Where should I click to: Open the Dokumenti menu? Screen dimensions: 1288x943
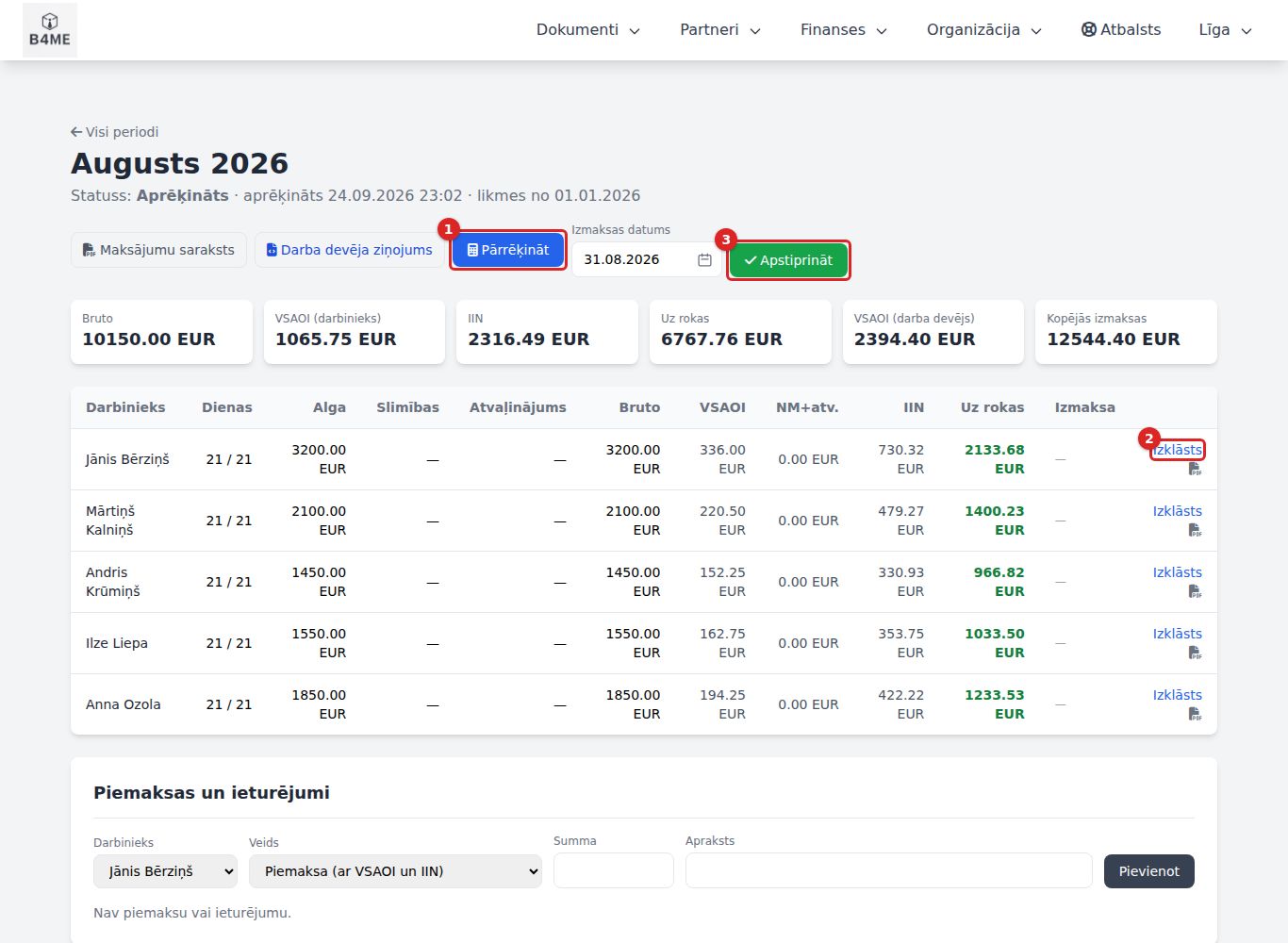pyautogui.click(x=588, y=30)
